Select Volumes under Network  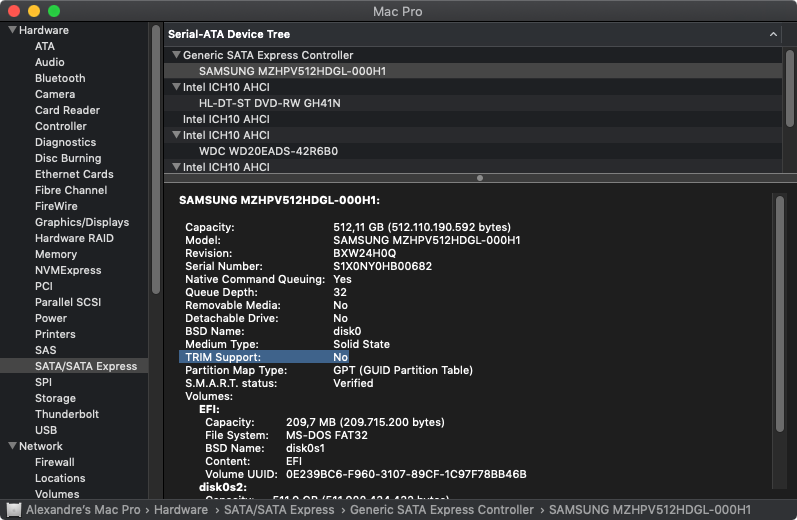[x=57, y=494]
